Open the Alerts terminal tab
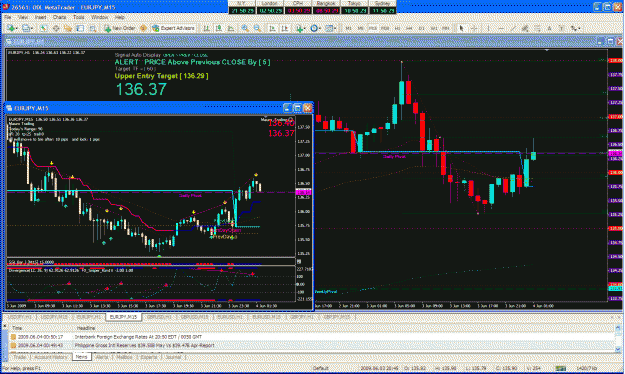 click(102, 357)
